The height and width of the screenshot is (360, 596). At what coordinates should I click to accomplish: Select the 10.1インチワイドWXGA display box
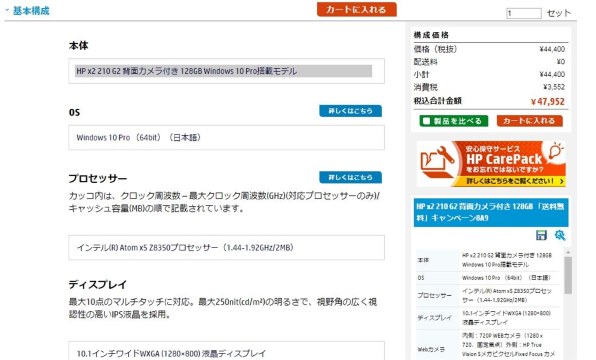click(x=226, y=351)
